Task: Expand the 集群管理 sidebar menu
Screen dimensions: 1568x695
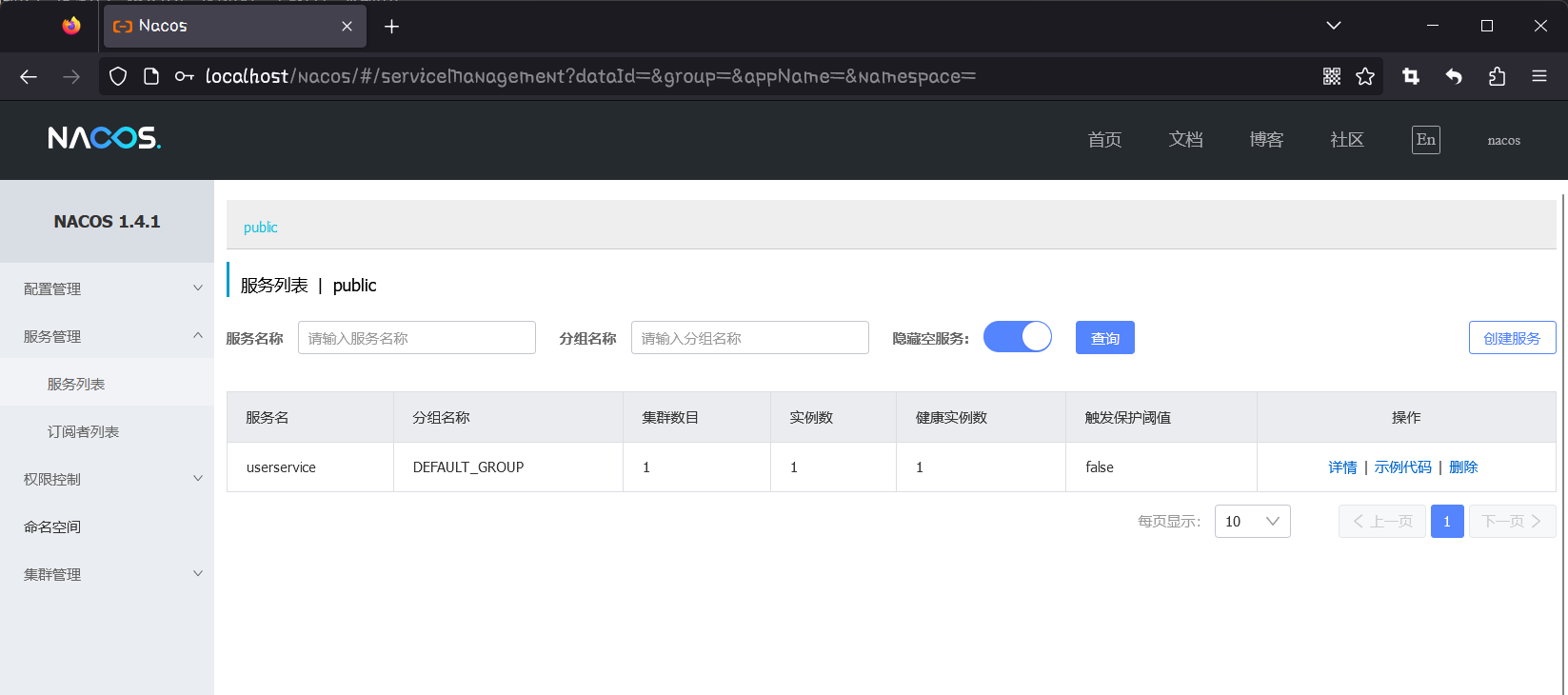Action: (x=107, y=574)
